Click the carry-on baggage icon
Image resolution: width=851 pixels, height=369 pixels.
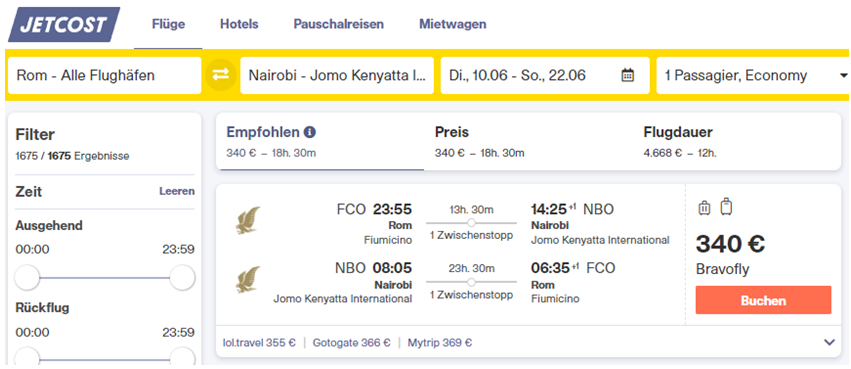pos(704,208)
